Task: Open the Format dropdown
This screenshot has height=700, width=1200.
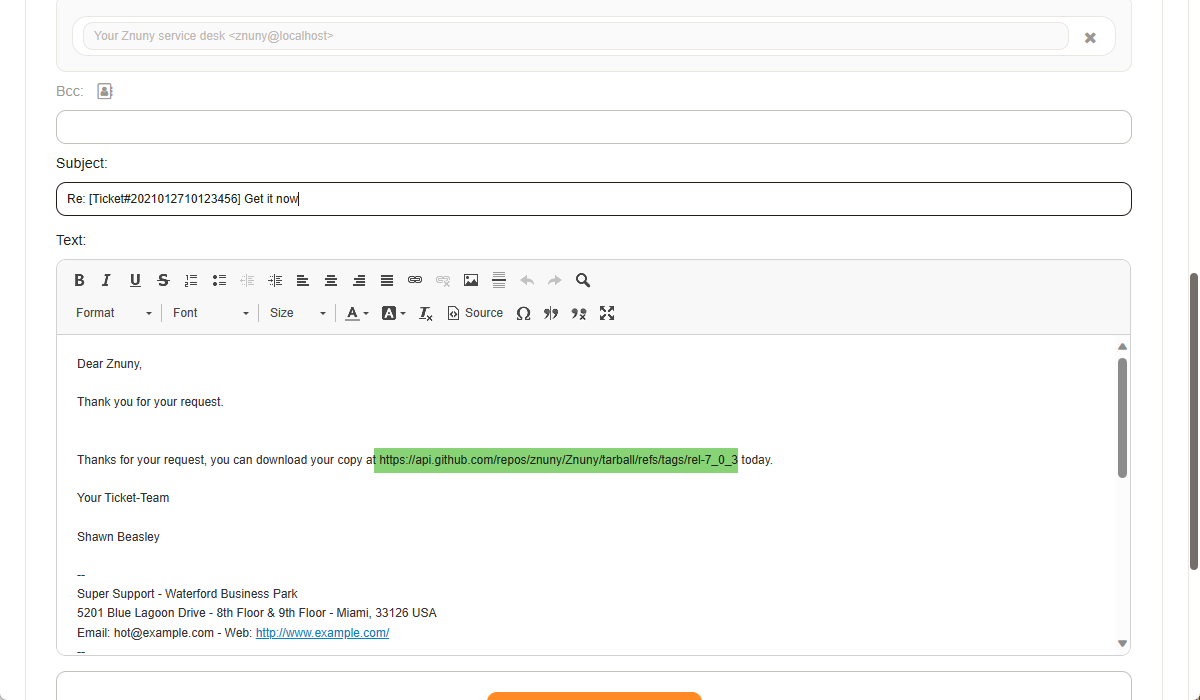Action: click(x=113, y=313)
